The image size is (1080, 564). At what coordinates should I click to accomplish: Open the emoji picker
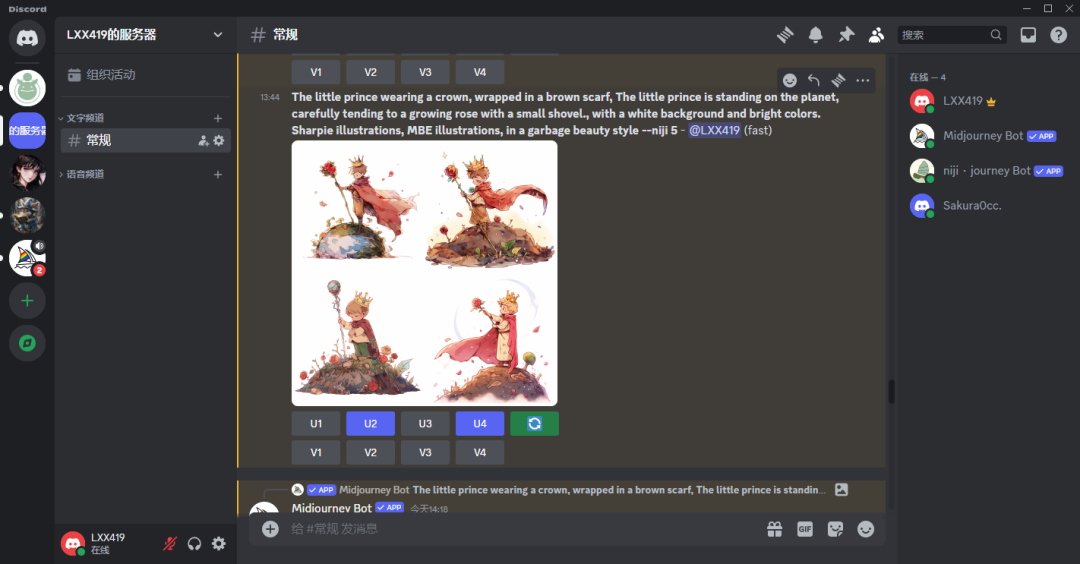866,529
